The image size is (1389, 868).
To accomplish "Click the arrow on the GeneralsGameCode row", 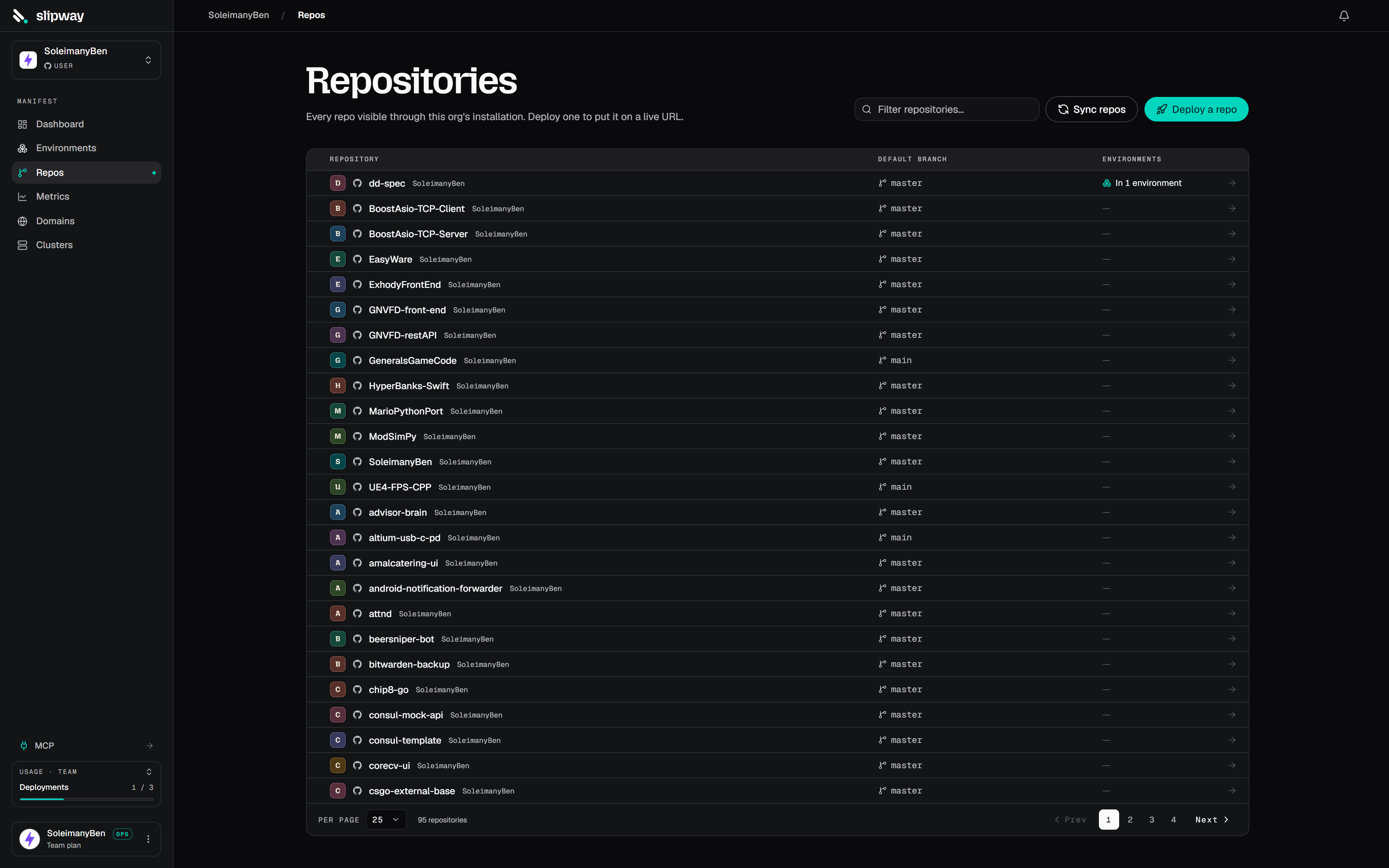I will [1232, 361].
